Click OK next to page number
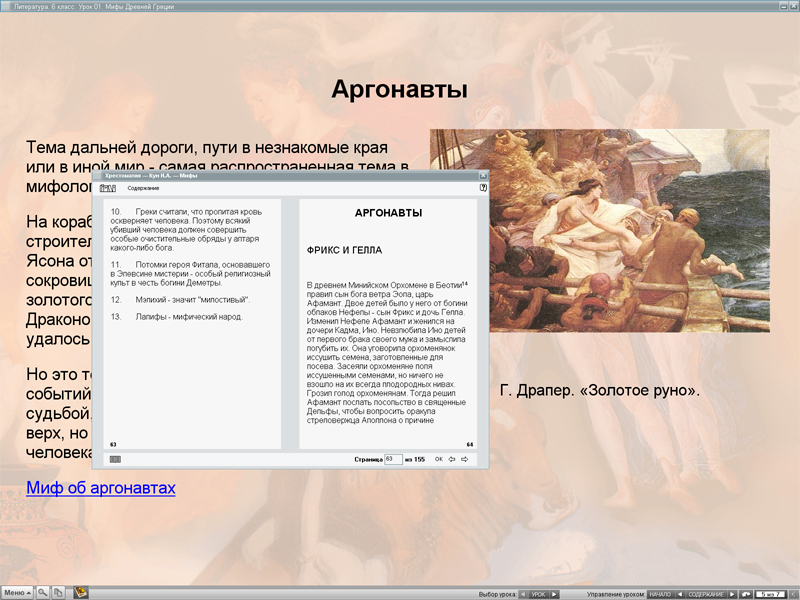 click(439, 459)
